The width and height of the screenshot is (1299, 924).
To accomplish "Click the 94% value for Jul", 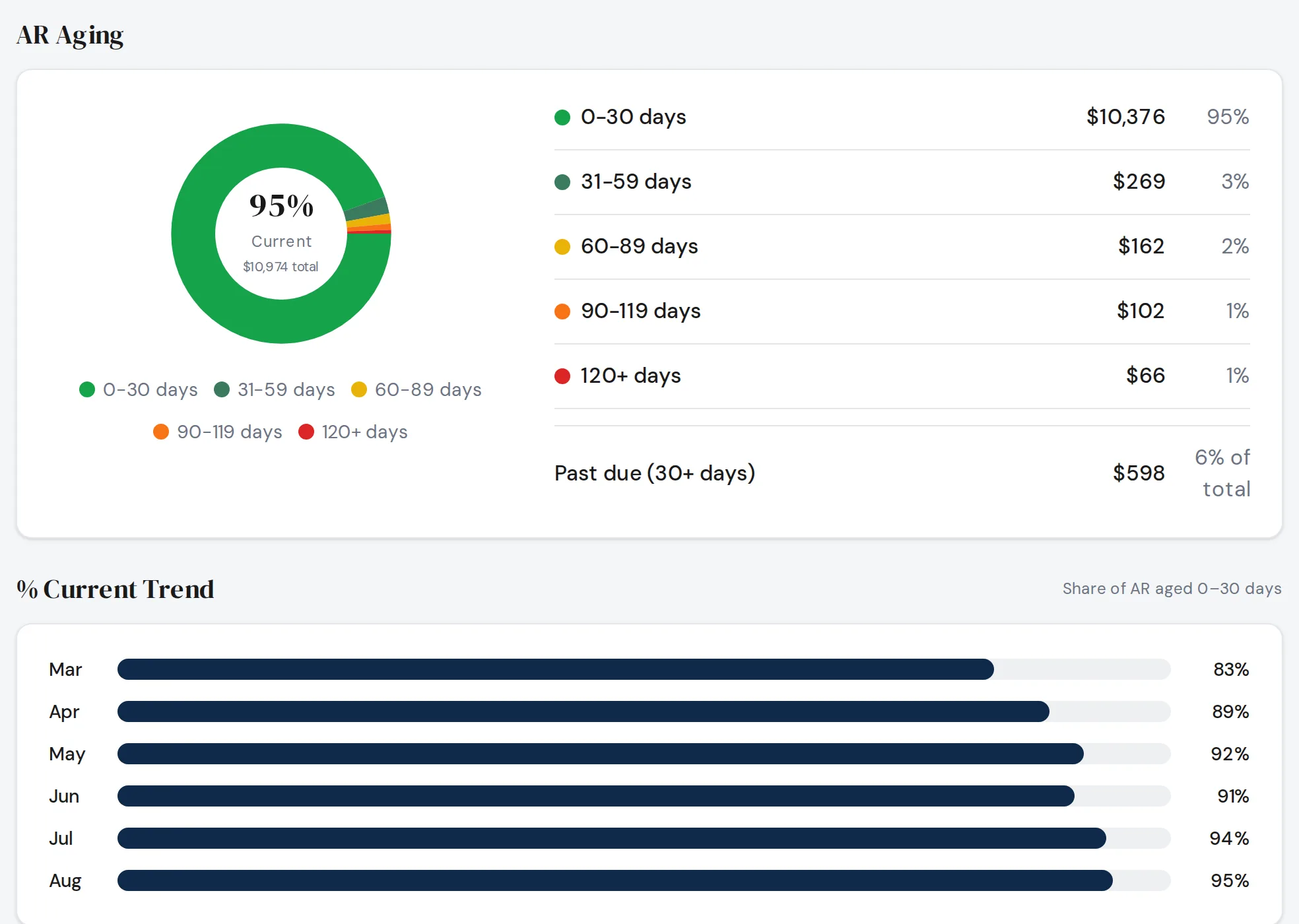I will click(1229, 838).
